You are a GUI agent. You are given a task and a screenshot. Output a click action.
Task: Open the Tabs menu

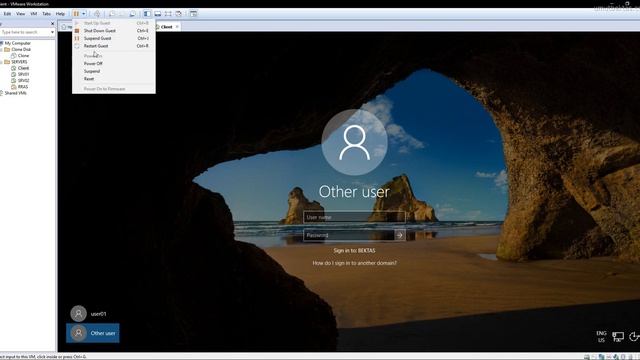tap(47, 13)
